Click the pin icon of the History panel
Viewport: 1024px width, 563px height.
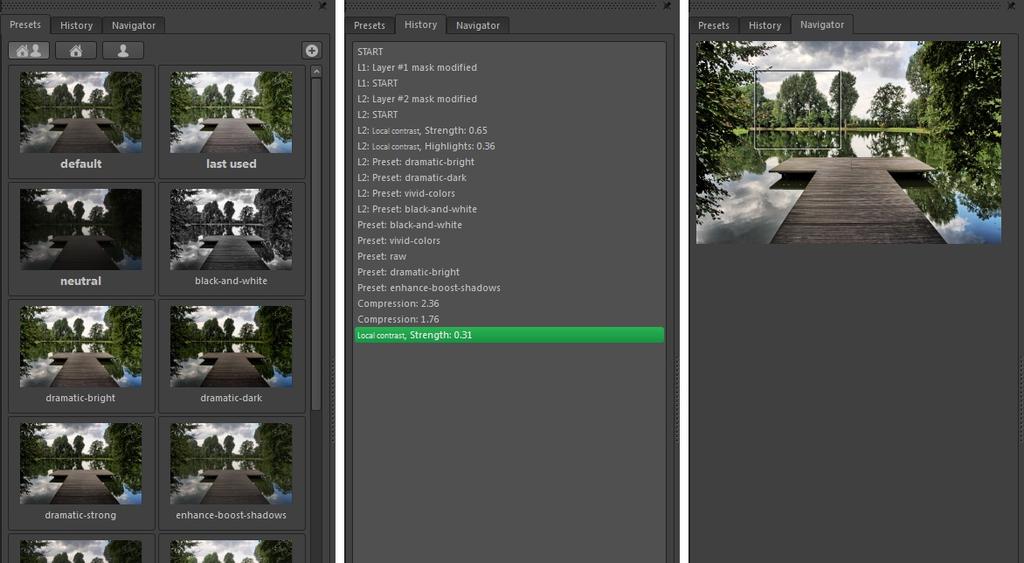point(667,5)
